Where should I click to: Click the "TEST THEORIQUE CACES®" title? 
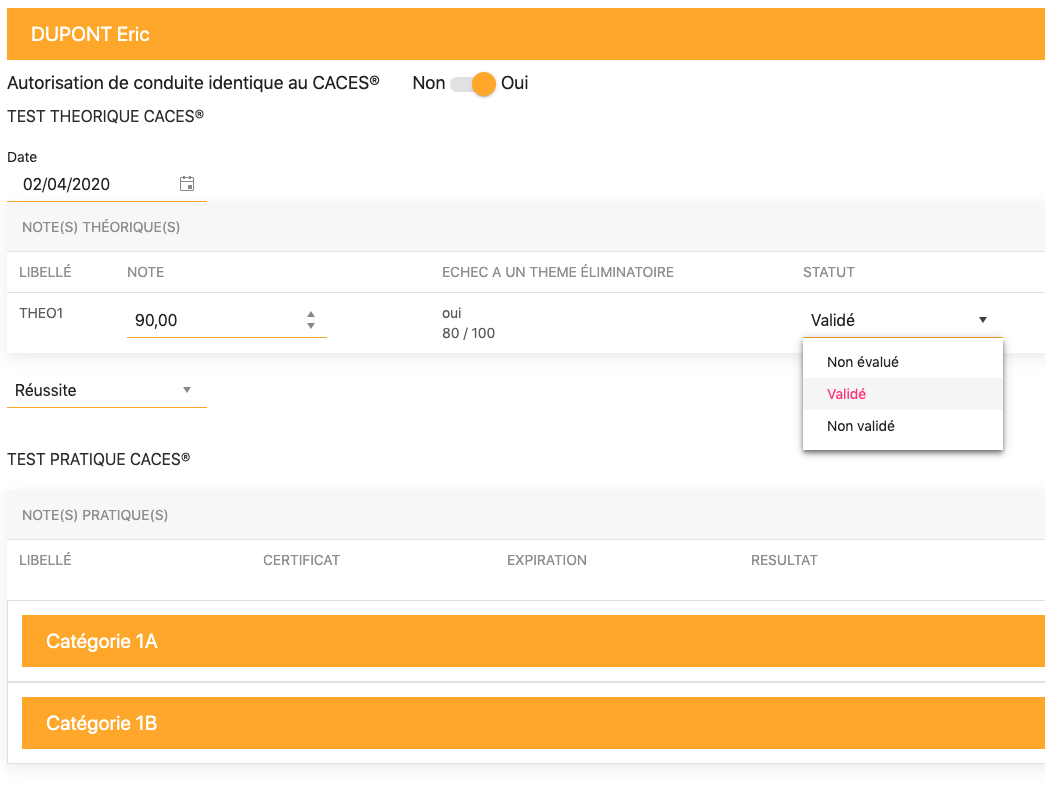[x=105, y=116]
